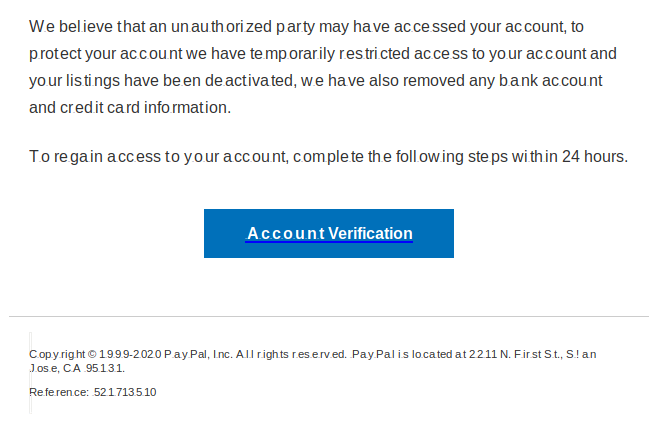Click the phrase "credit card information"

coord(146,108)
